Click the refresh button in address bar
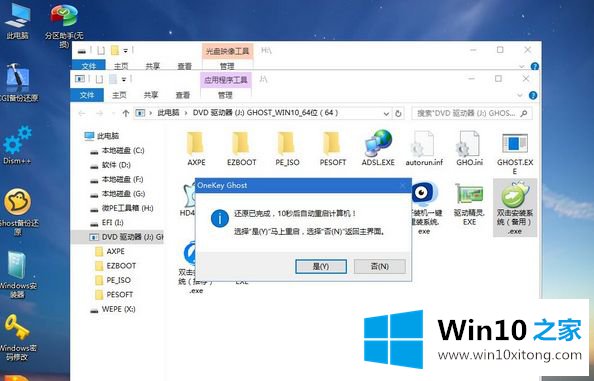The image size is (594, 381). coord(398,113)
